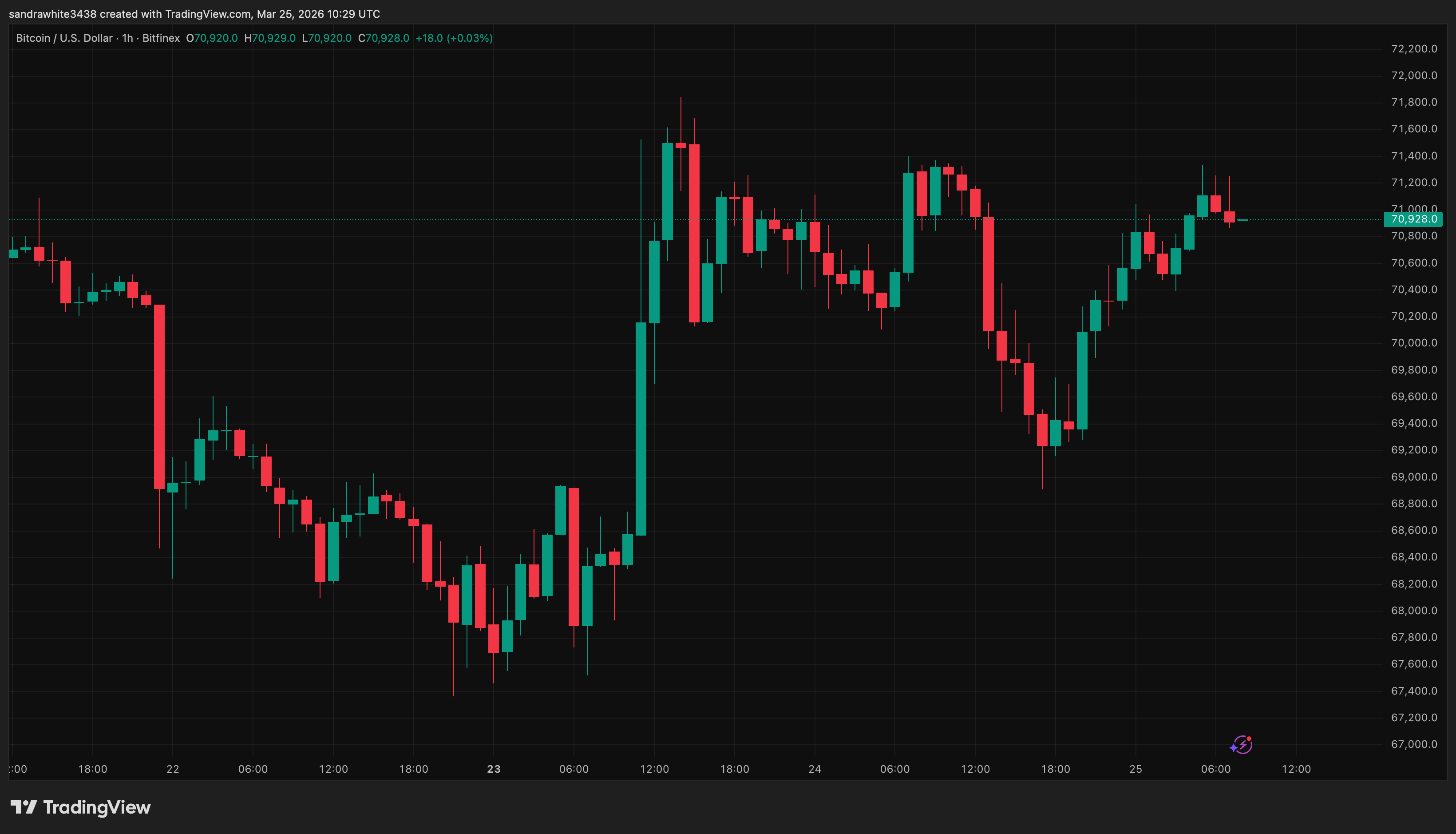Click the L70,920.0 low value
The width and height of the screenshot is (1456, 834).
[x=327, y=38]
